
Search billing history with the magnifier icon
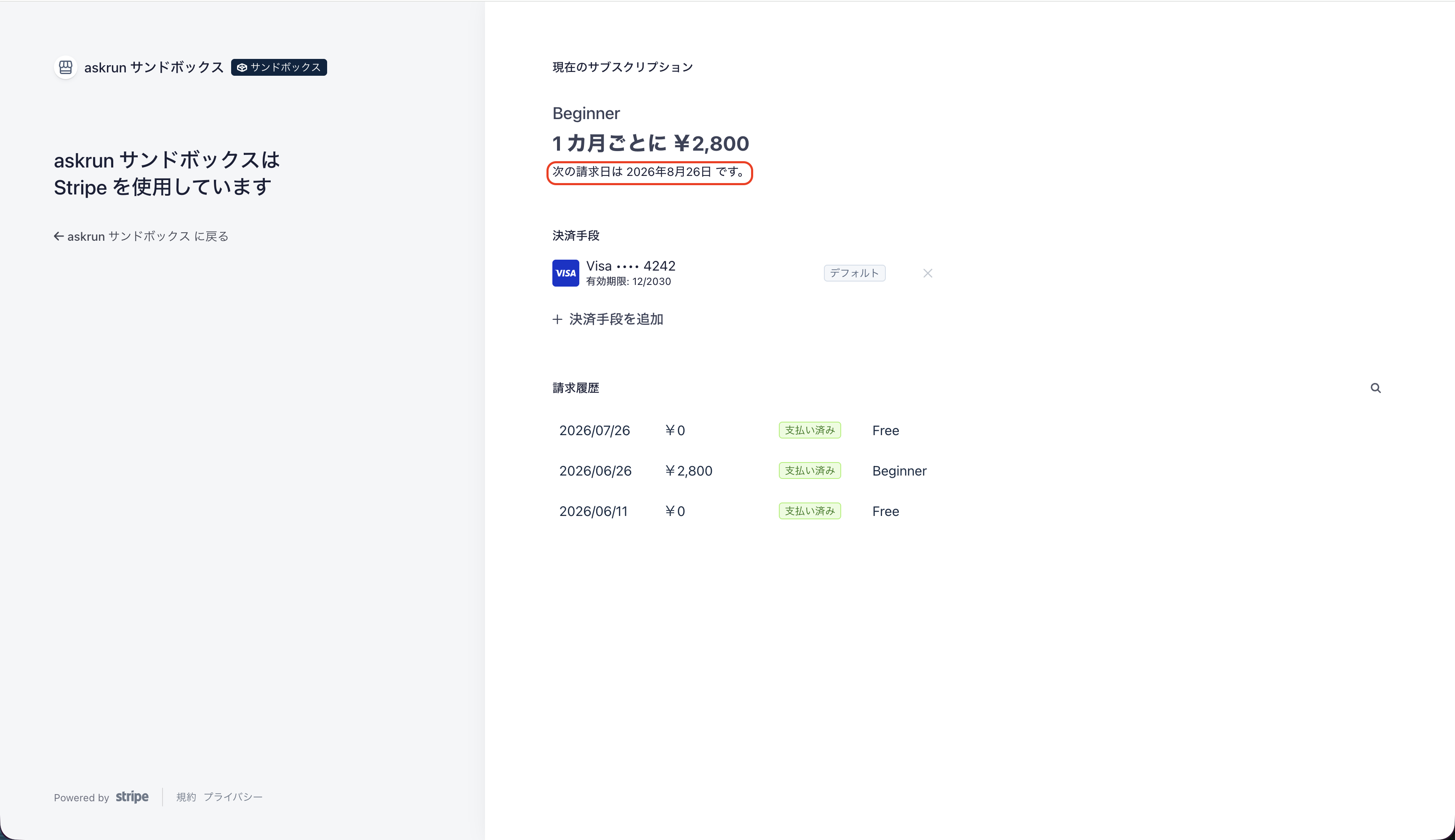pyautogui.click(x=1376, y=388)
